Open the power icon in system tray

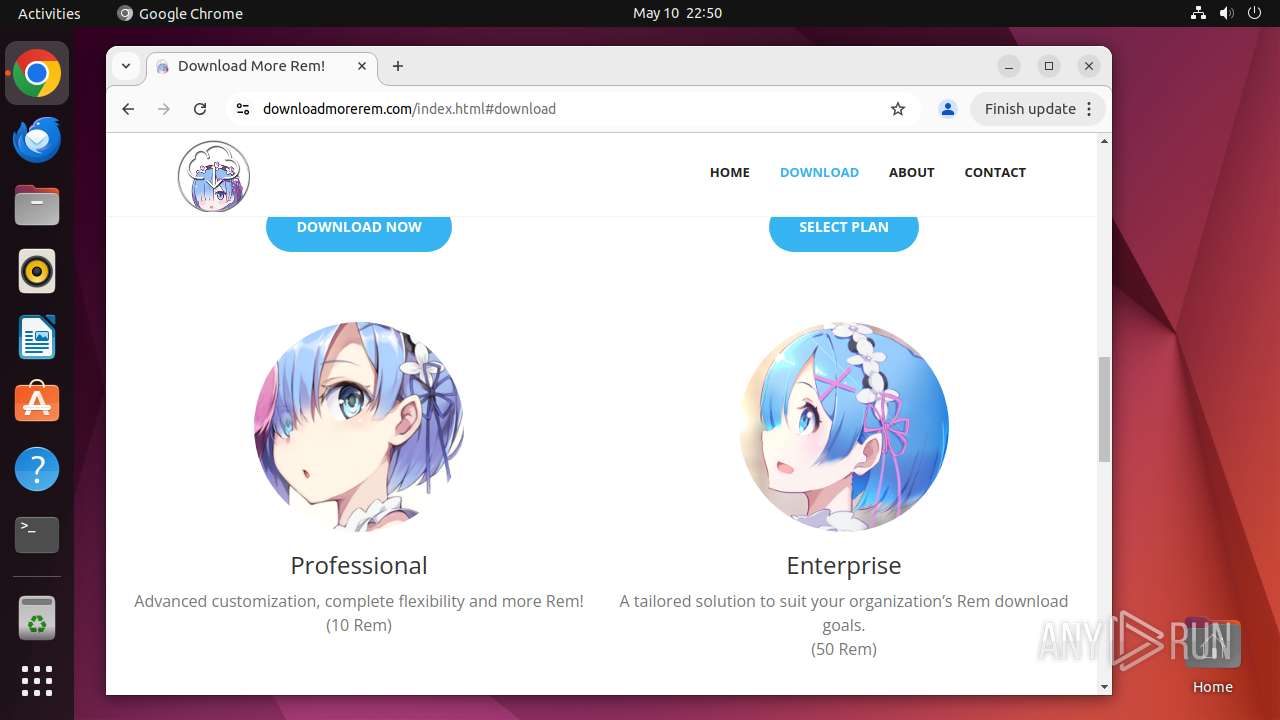pos(1254,13)
